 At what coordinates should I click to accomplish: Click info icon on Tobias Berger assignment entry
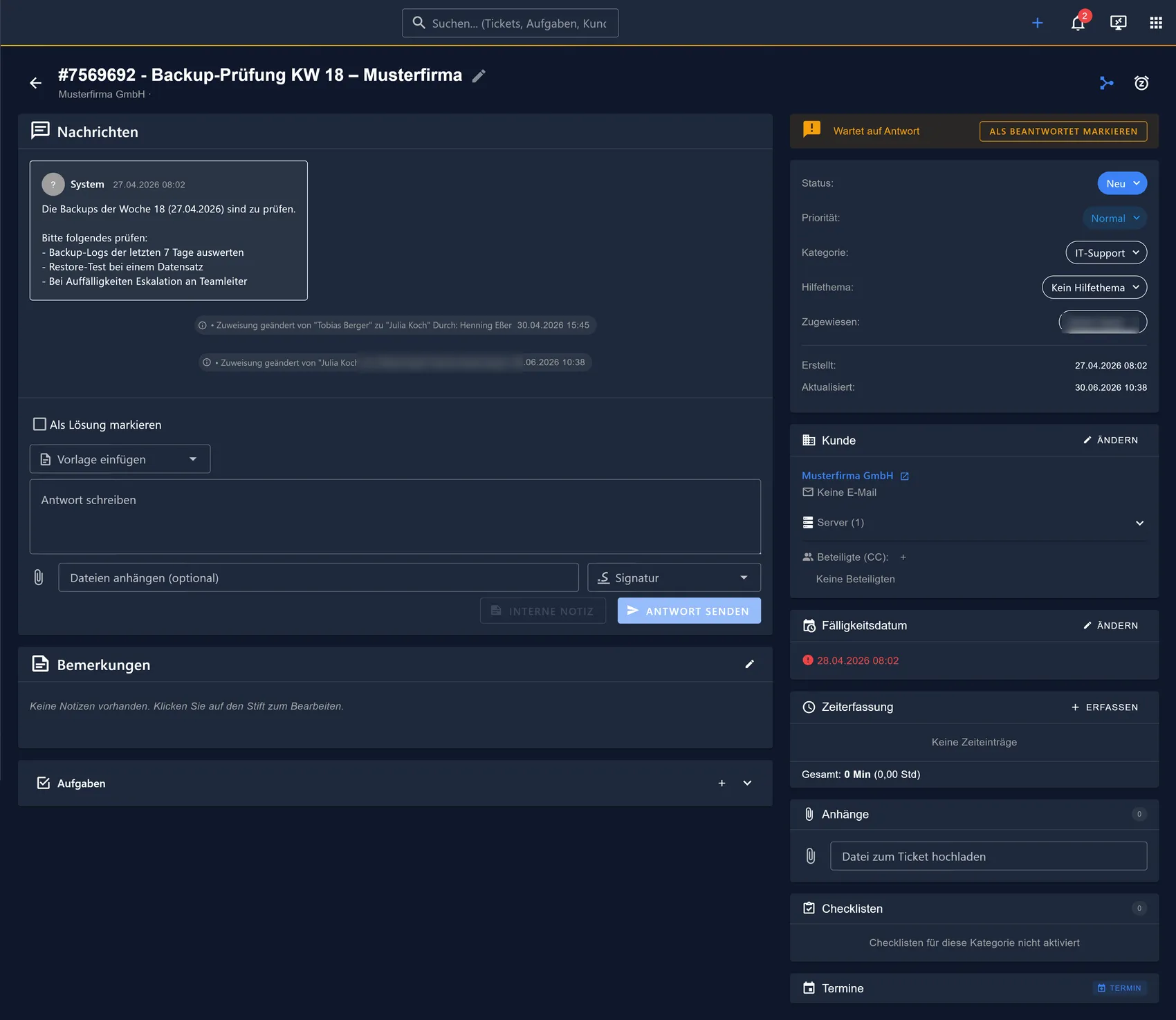coord(203,326)
